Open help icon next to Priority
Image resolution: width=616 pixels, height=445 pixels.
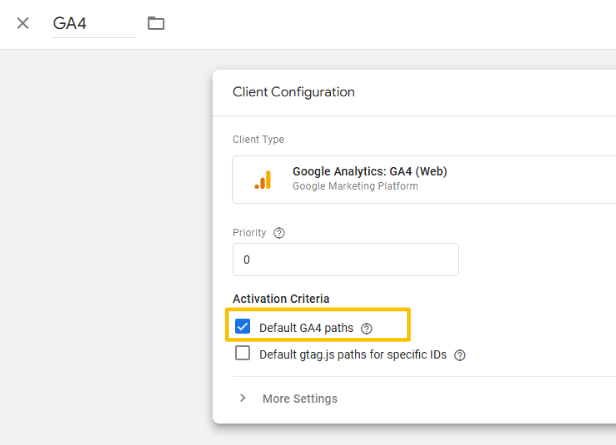tap(279, 233)
